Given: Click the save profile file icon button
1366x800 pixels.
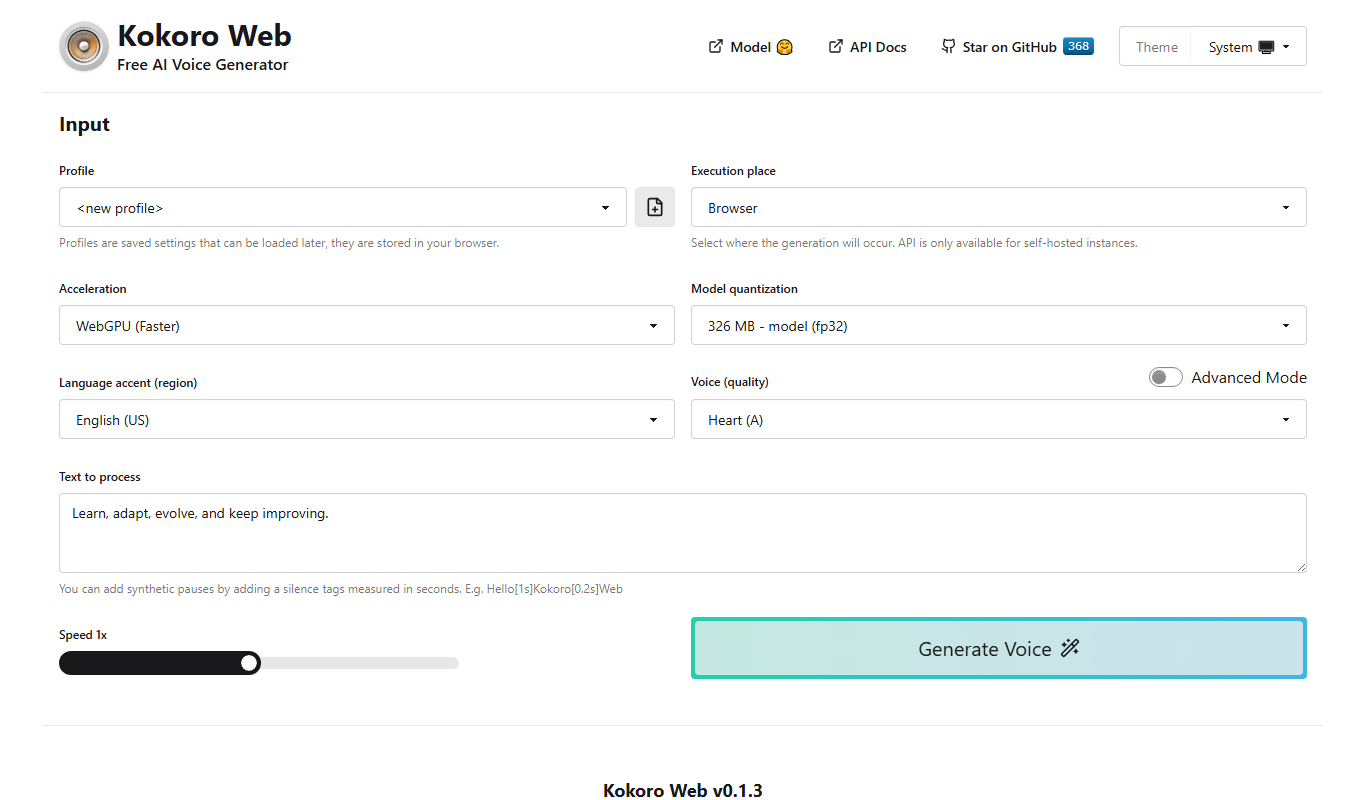Looking at the screenshot, I should click(655, 207).
